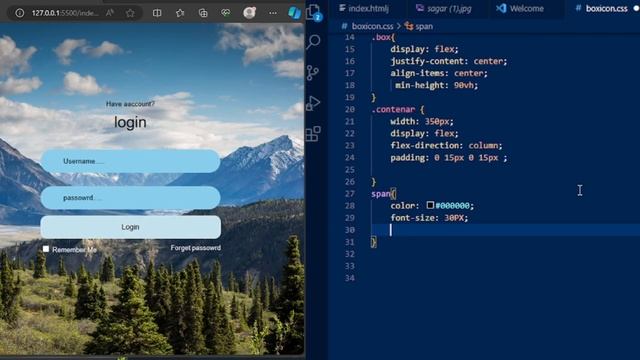Click the Read Aloud icon in address bar
This screenshot has height=360, width=640.
(110, 13)
